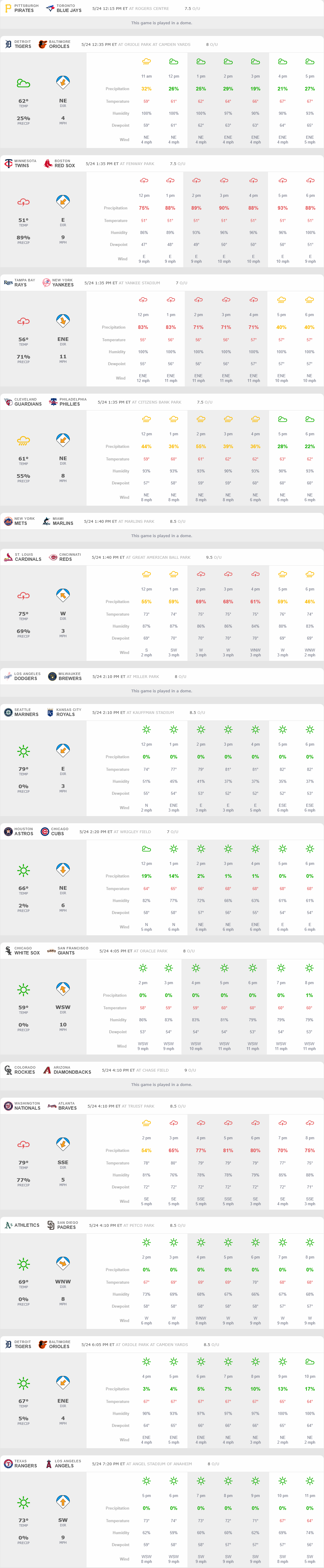
Task: Click the Pittsburgh Pirates logo
Action: click(8, 8)
